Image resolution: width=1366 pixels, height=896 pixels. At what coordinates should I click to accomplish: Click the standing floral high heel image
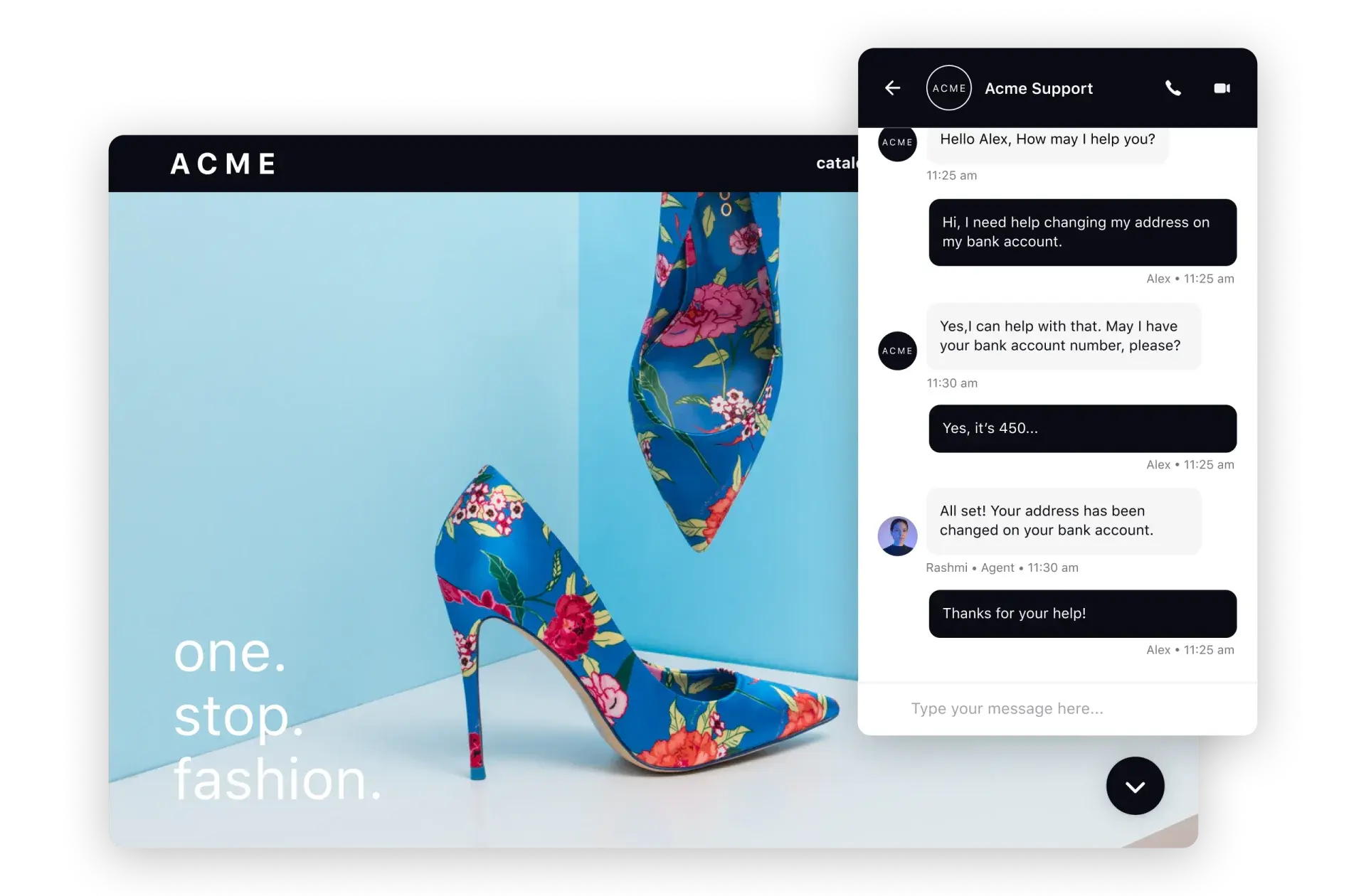(x=637, y=624)
